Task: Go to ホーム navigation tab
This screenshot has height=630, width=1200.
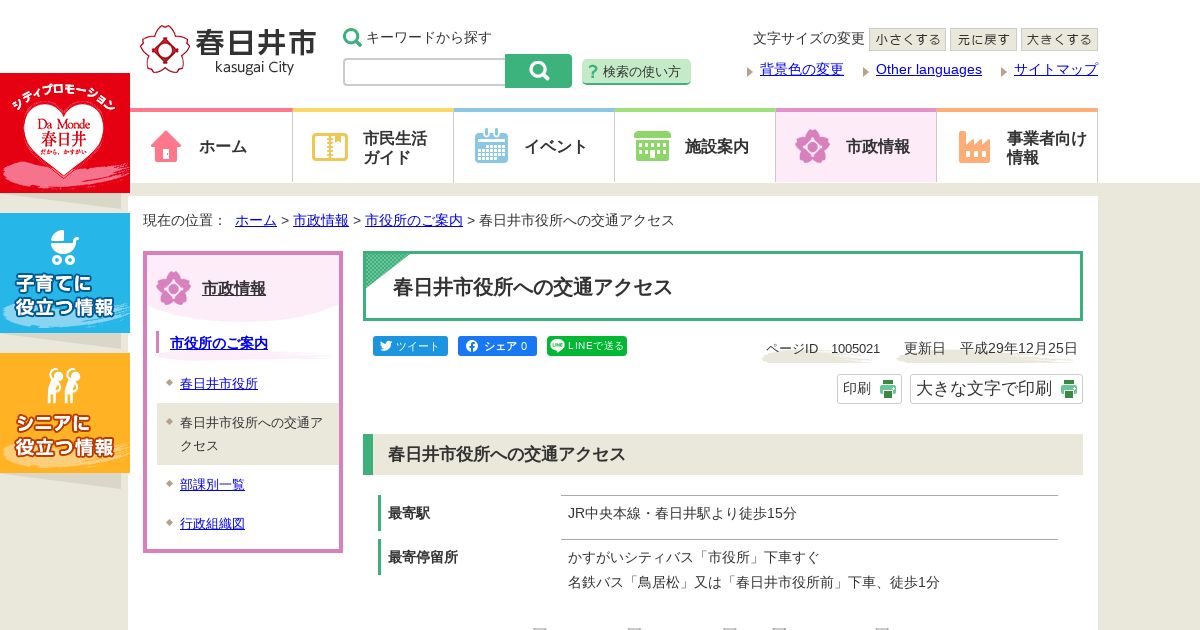Action: tap(211, 146)
